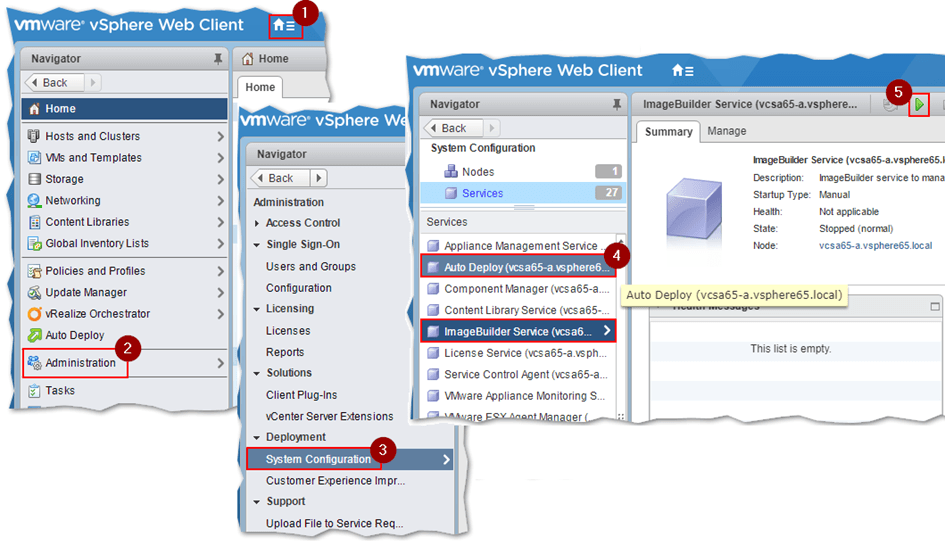This screenshot has width=945, height=546.
Task: Click the Auto Deploy icon in left Navigator
Action: [34, 335]
